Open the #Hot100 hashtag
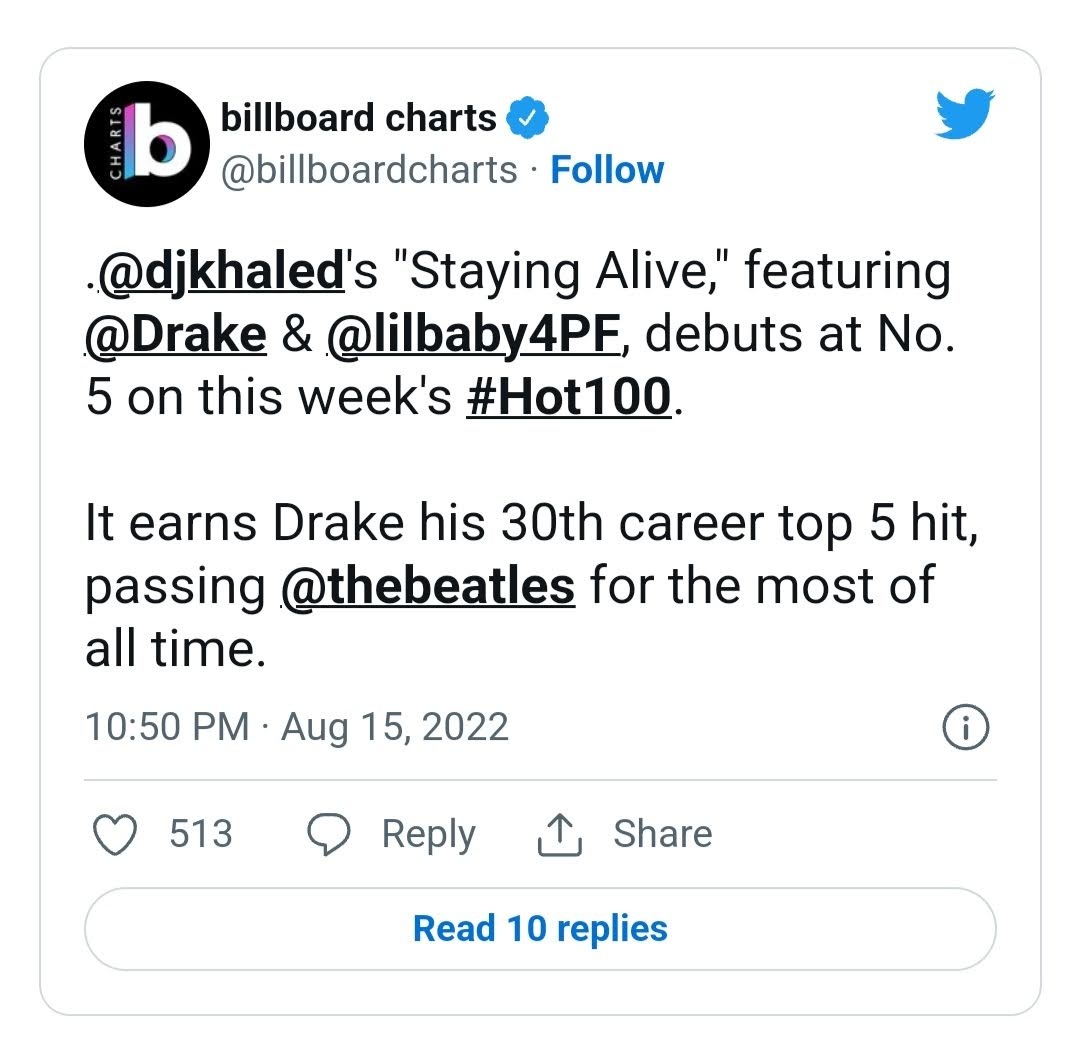The image size is (1080, 1064). 569,398
